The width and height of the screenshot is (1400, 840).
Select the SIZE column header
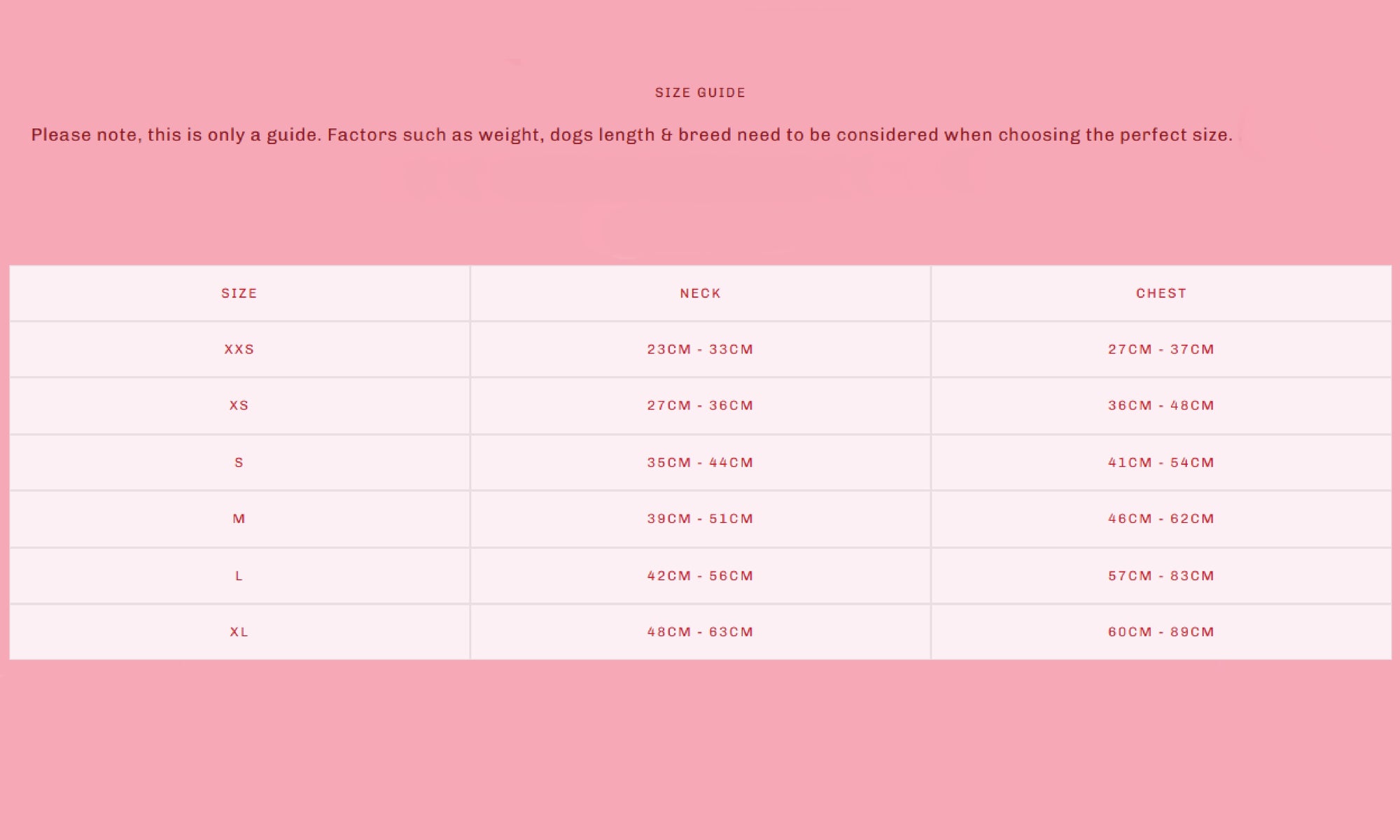[239, 293]
